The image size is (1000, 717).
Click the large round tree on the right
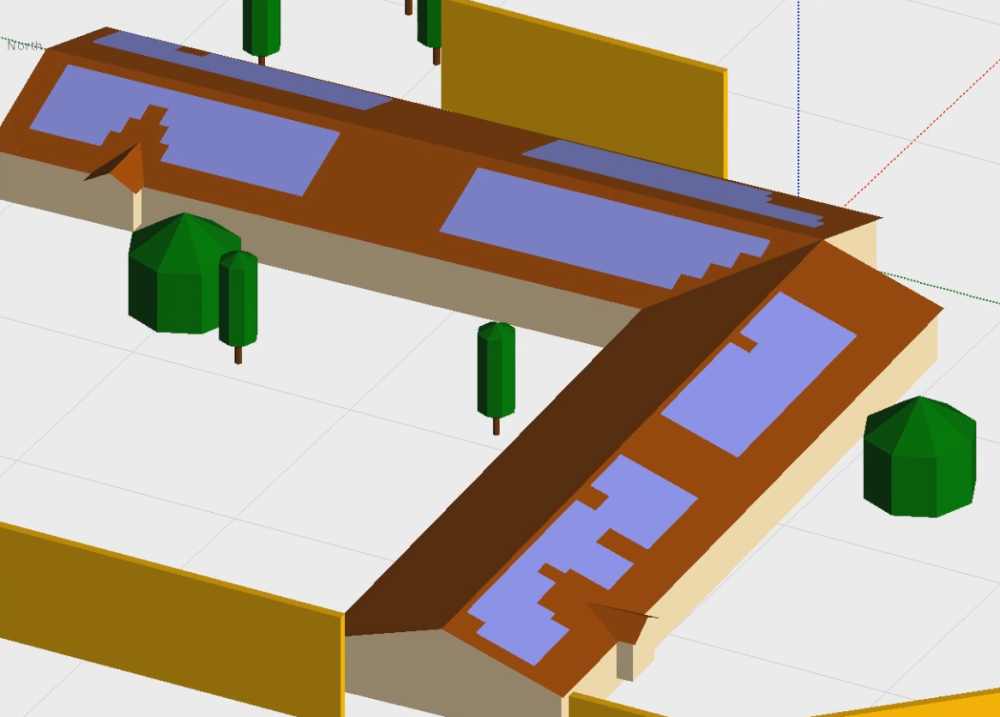click(x=919, y=458)
